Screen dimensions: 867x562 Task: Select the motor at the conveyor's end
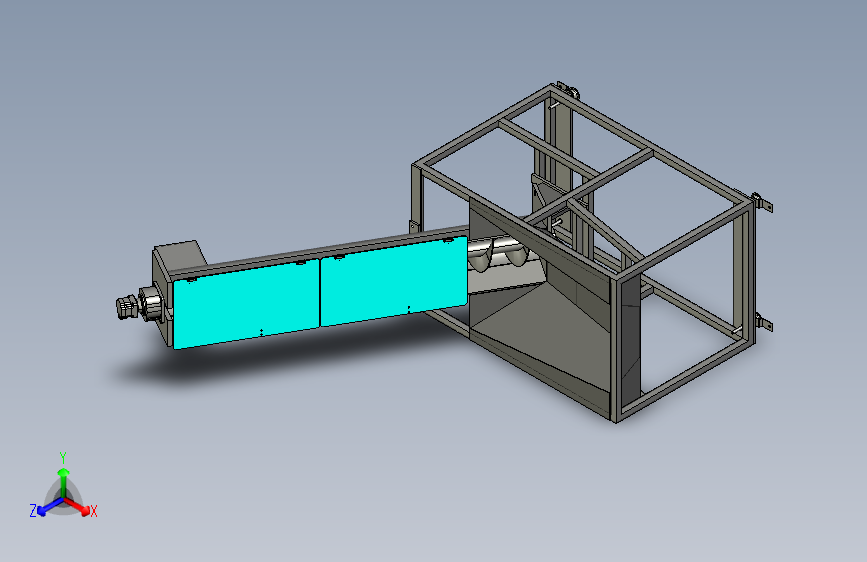tap(138, 305)
